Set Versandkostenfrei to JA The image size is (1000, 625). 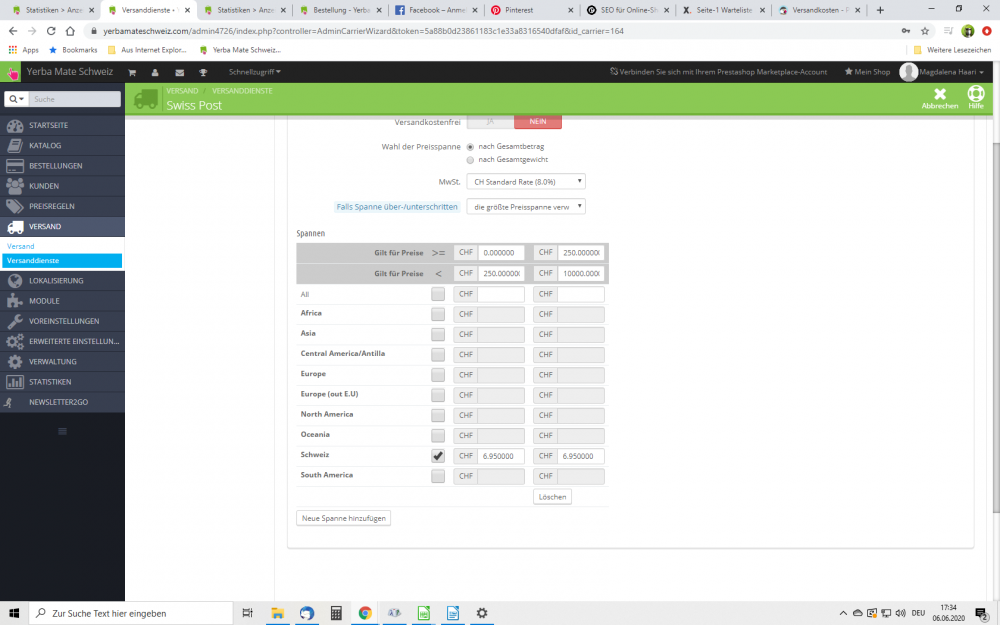tap(490, 122)
